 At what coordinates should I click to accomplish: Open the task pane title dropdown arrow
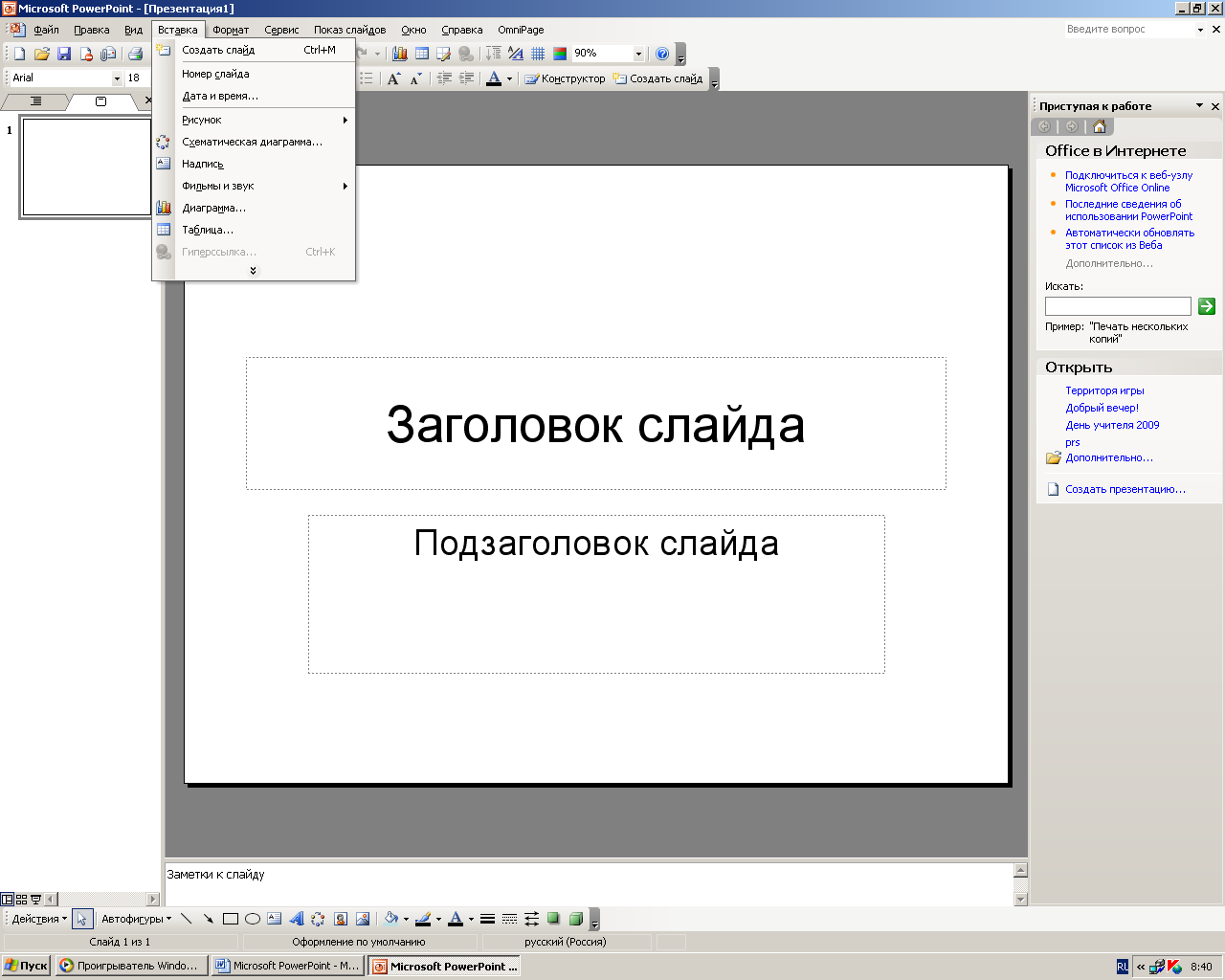click(1199, 106)
